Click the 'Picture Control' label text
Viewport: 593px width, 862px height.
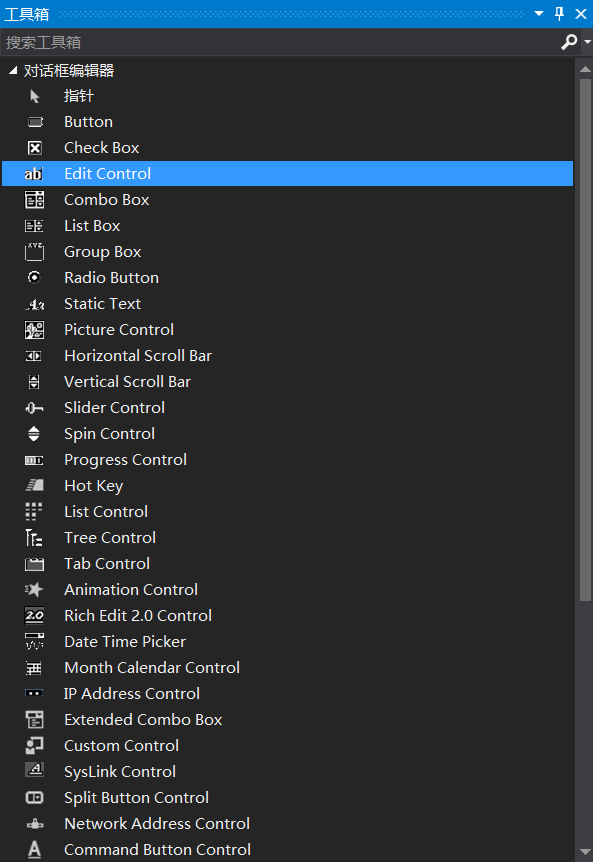click(119, 330)
